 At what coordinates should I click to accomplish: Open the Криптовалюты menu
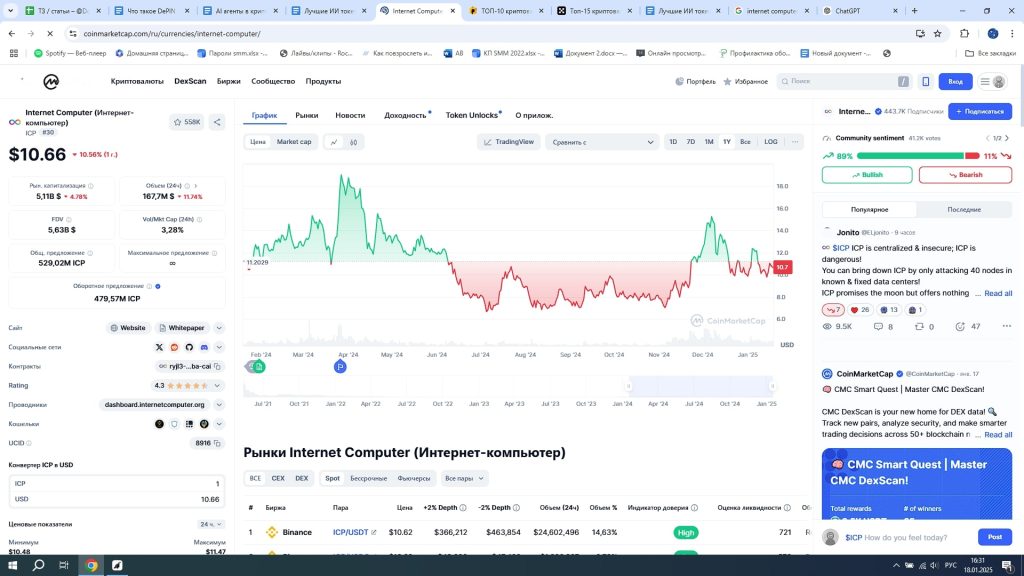pyautogui.click(x=137, y=82)
